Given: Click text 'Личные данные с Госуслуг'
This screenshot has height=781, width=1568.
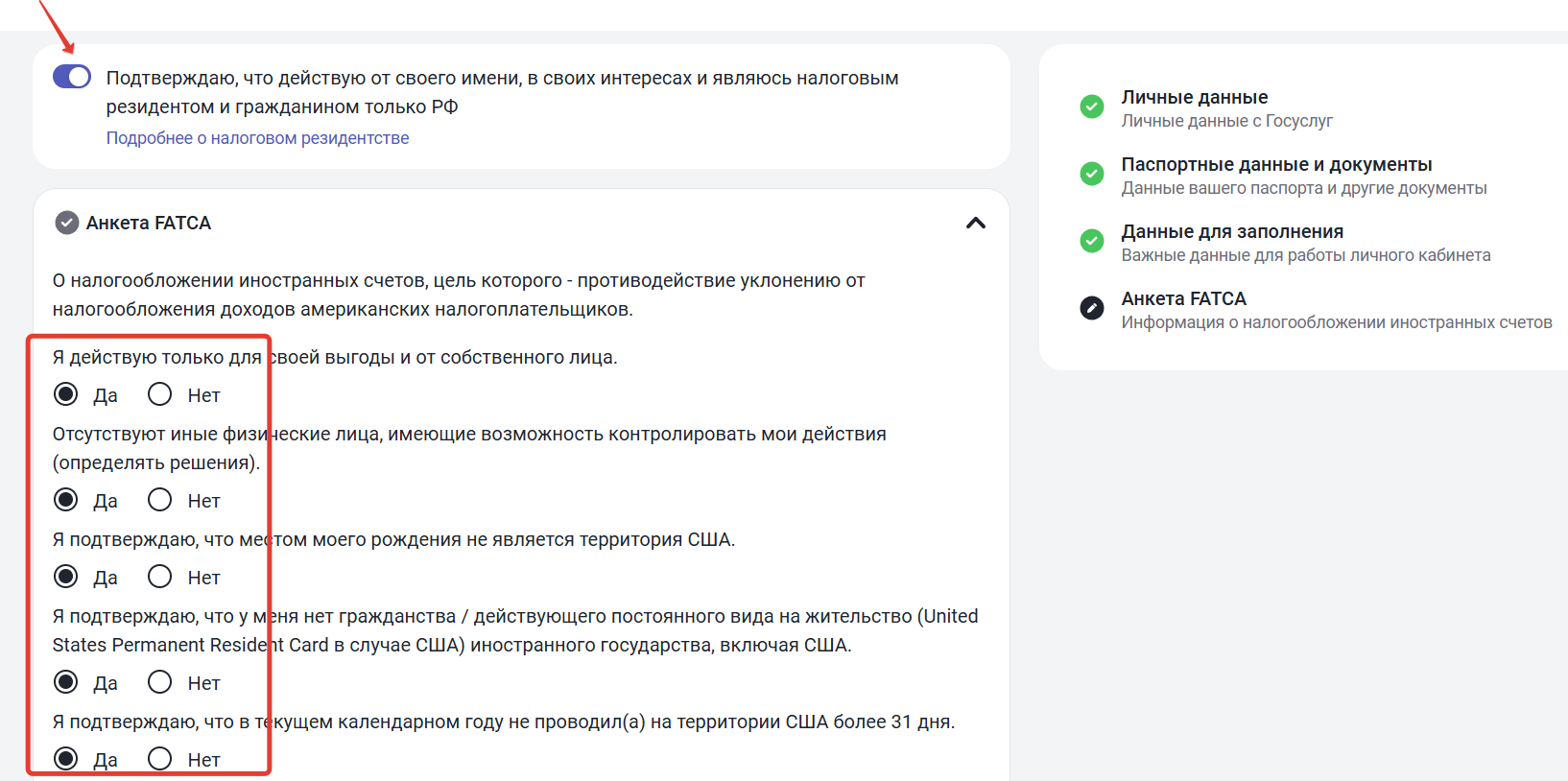Looking at the screenshot, I should tap(1226, 121).
